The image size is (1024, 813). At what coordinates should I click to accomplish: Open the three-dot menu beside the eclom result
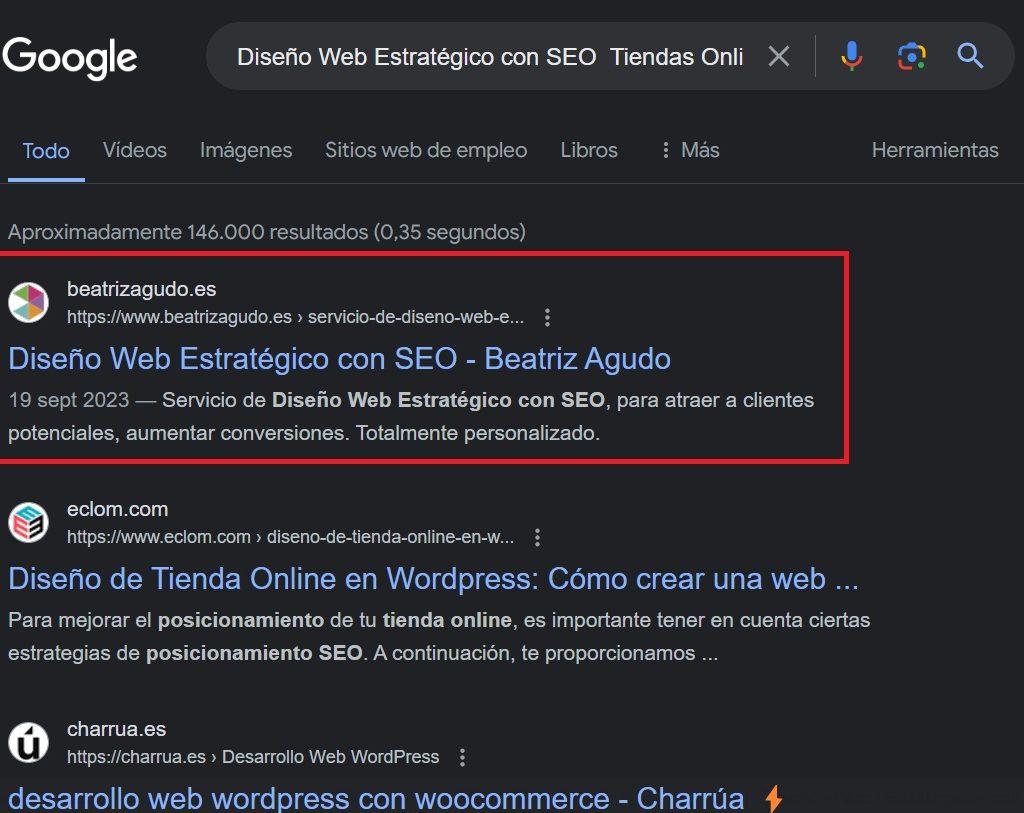(537, 537)
